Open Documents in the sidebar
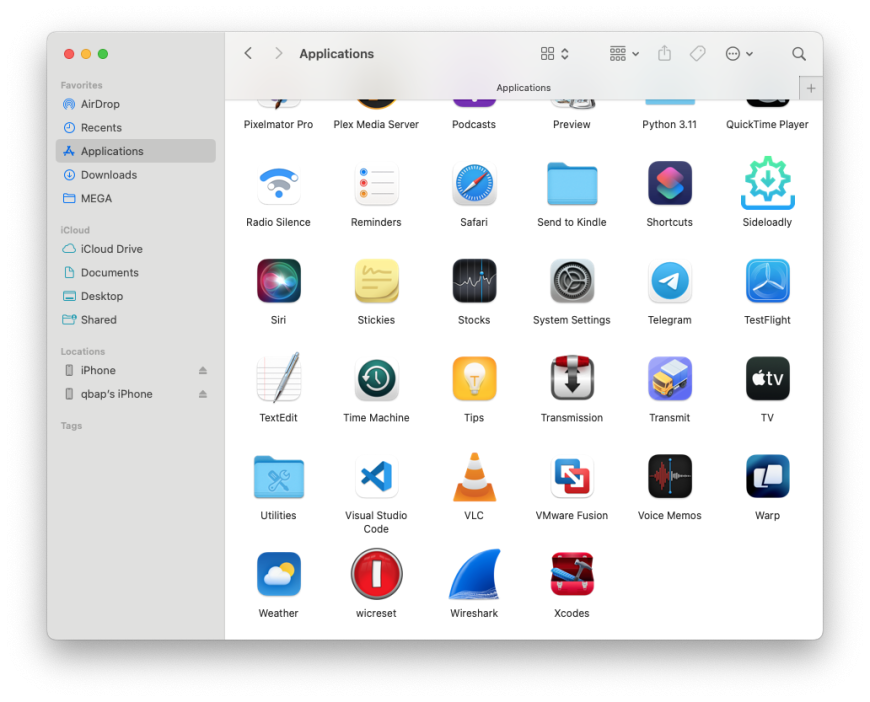The image size is (870, 702). click(x=136, y=272)
